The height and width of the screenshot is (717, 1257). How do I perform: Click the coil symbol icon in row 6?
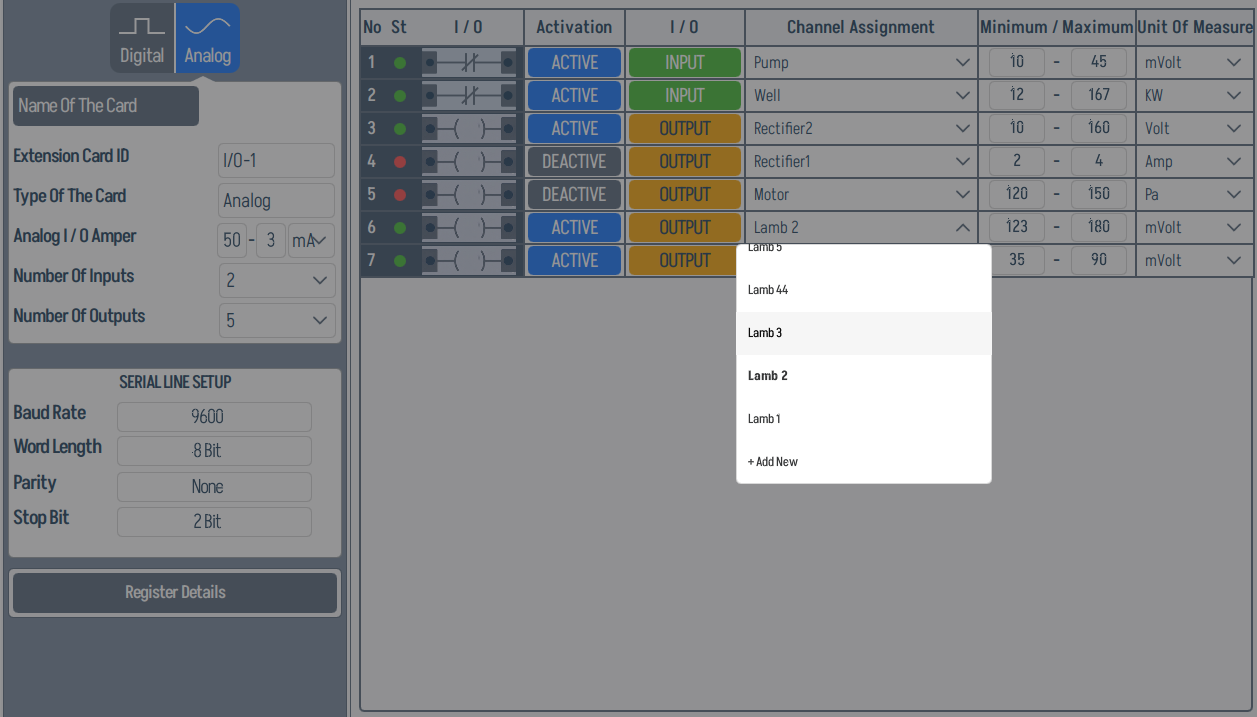(x=469, y=227)
